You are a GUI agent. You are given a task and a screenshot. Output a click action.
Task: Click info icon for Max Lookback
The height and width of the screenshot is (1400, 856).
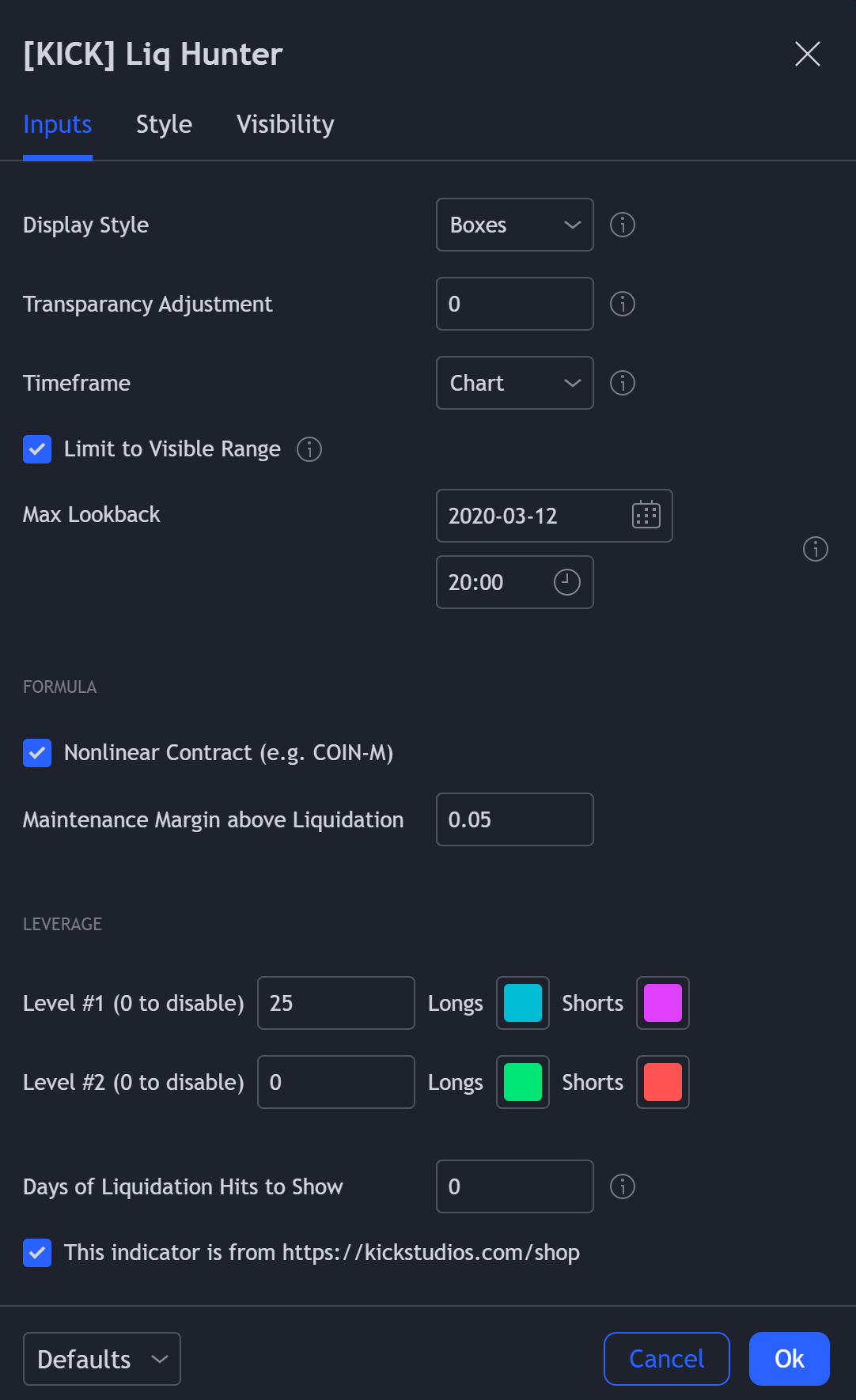click(816, 549)
